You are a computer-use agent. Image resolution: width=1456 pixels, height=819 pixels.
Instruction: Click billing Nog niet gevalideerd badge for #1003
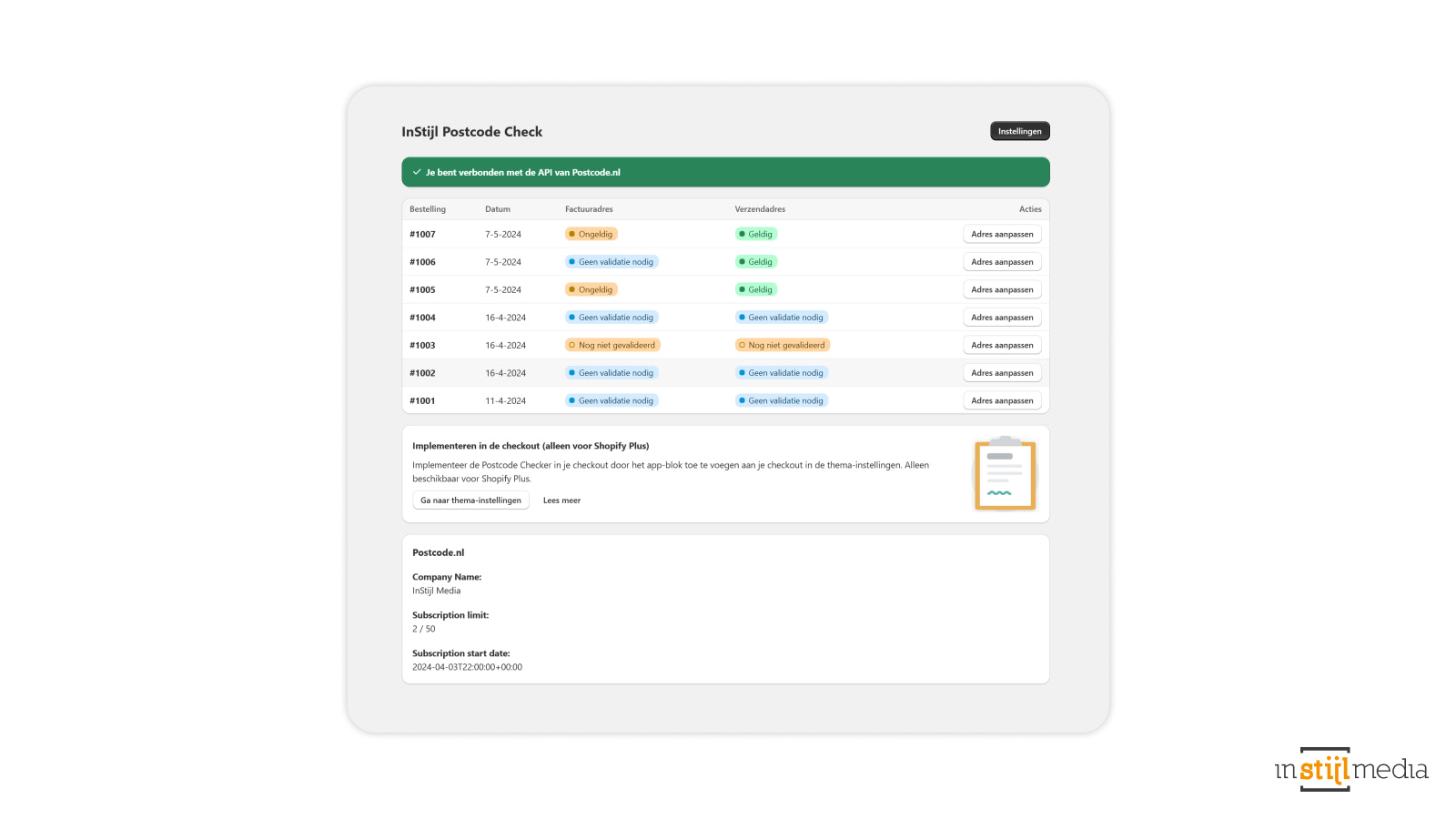click(612, 345)
